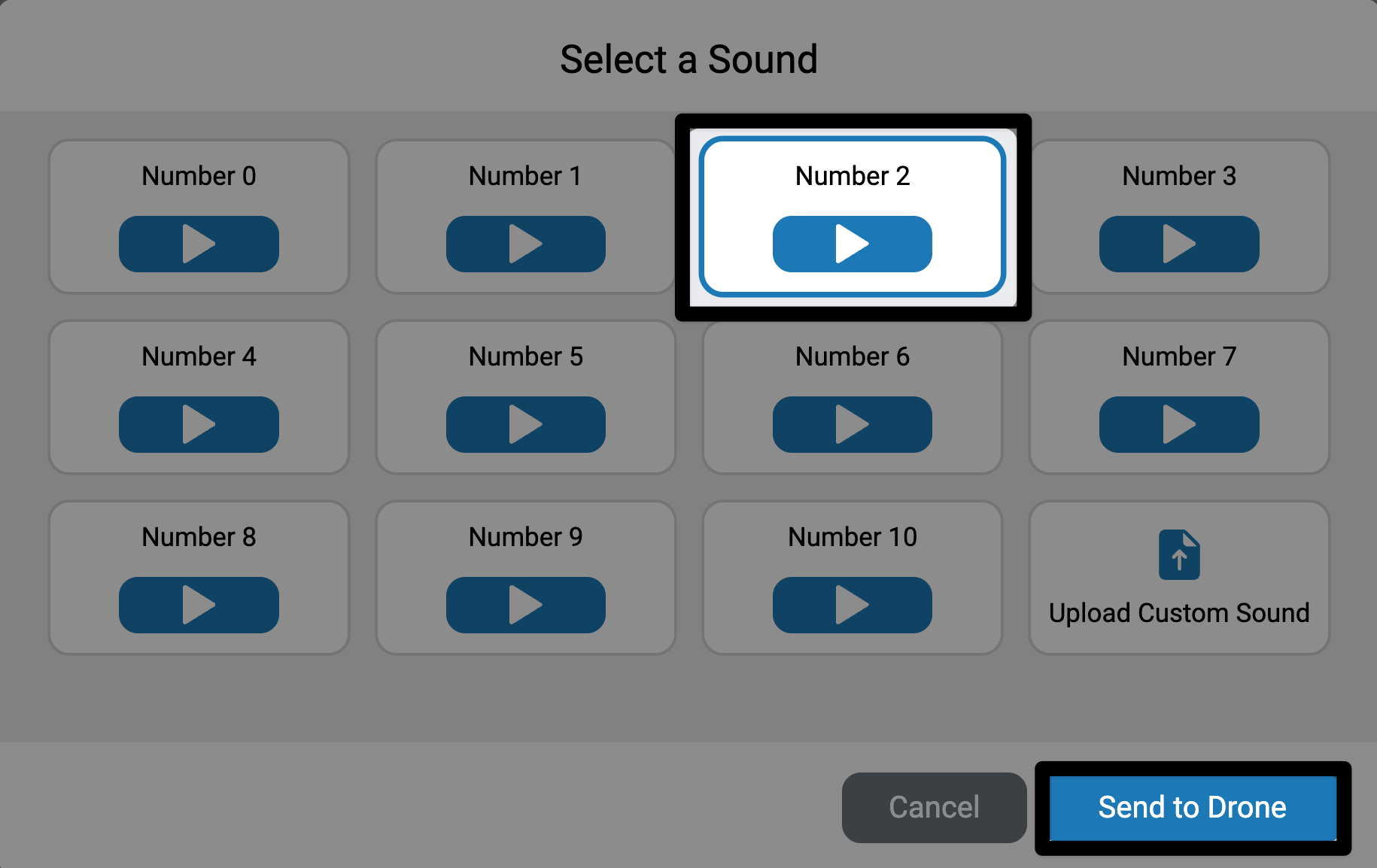Play the Number 6 sound preview
This screenshot has width=1377, height=868.
click(851, 424)
